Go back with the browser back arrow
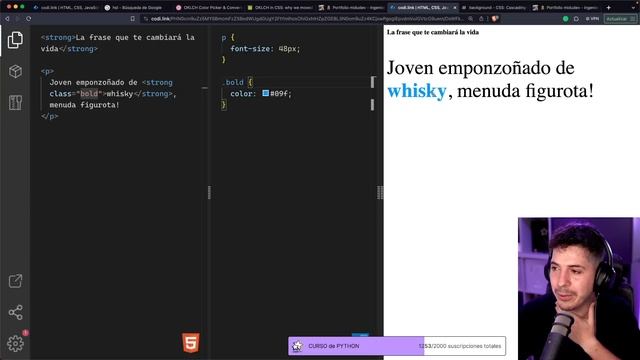Image resolution: width=640 pixels, height=360 pixels. coord(7,19)
